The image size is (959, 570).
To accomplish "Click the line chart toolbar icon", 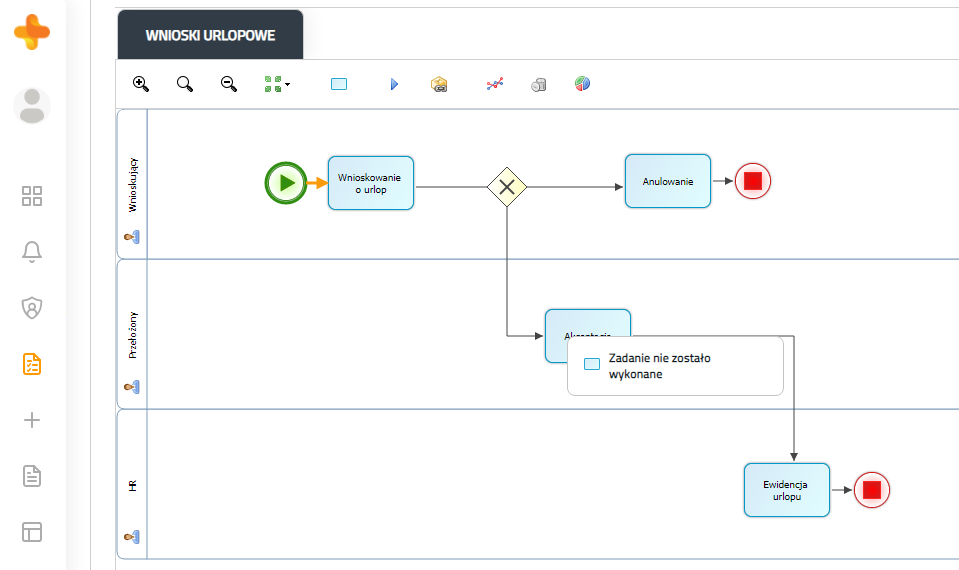I will pos(495,84).
